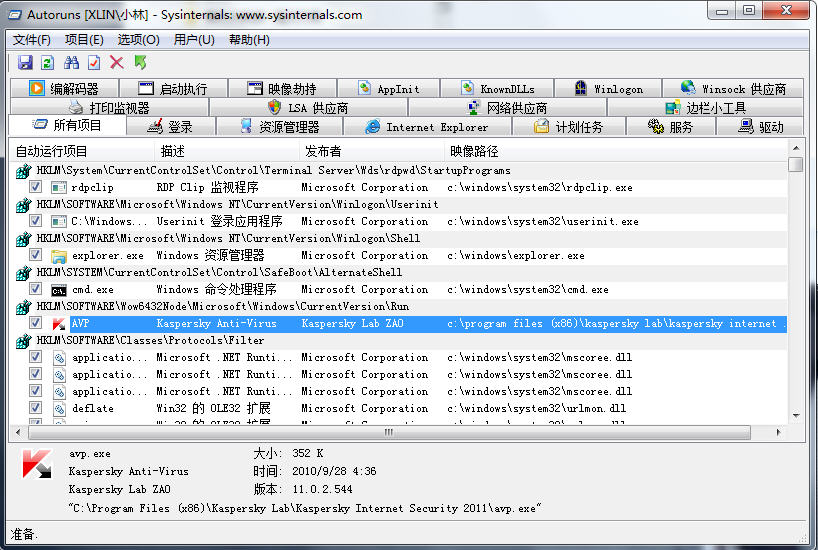Switch to the 编解码器 tab
The image size is (818, 550).
[64, 88]
